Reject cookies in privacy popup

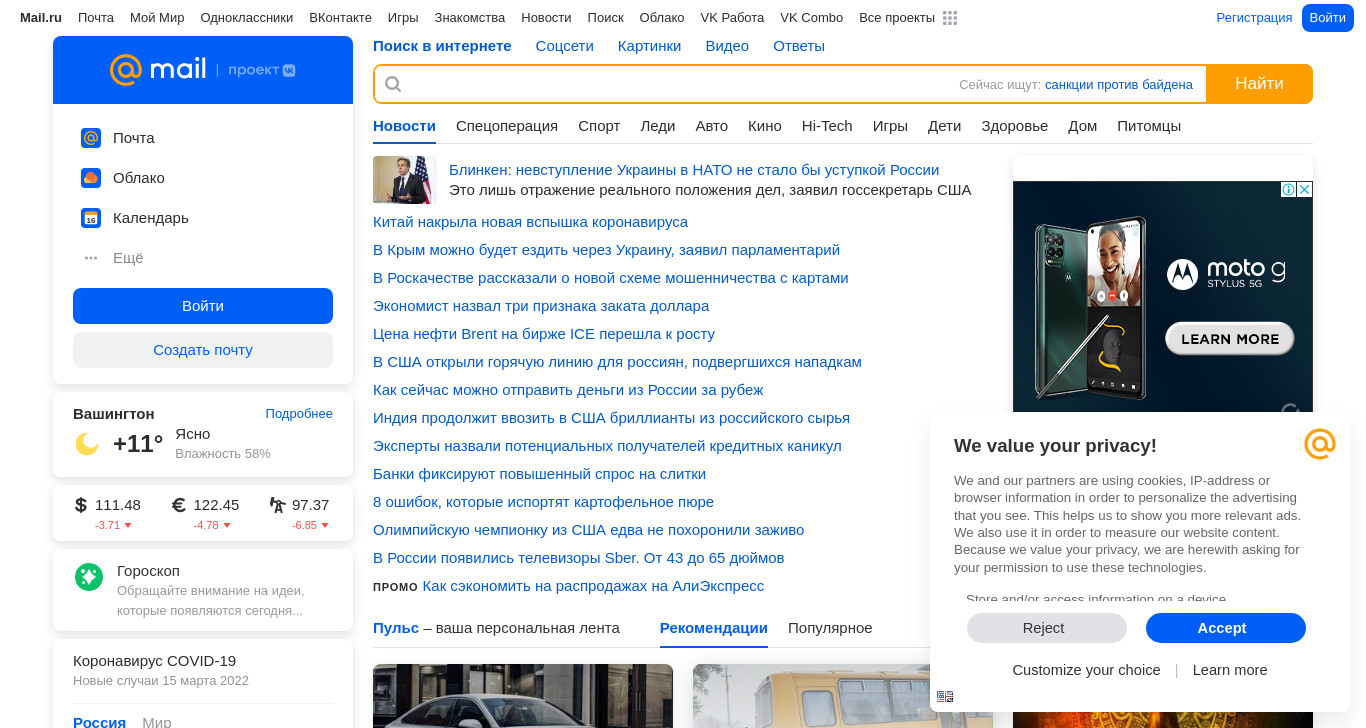(1047, 628)
